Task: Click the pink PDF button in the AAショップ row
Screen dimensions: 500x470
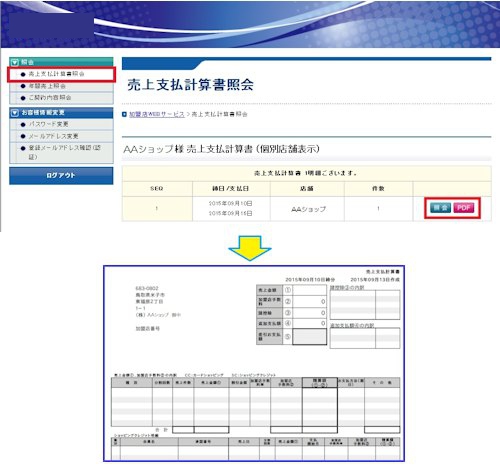Action: click(464, 208)
